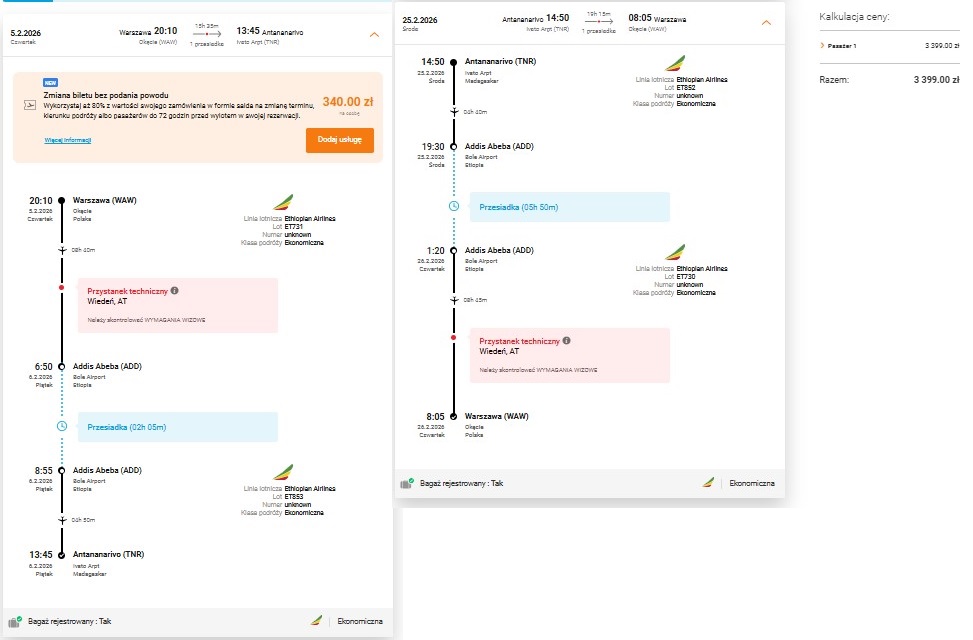
Task: Click 'Ekonomiczna' in the 25.2.2026 card footer
Action: (x=751, y=483)
